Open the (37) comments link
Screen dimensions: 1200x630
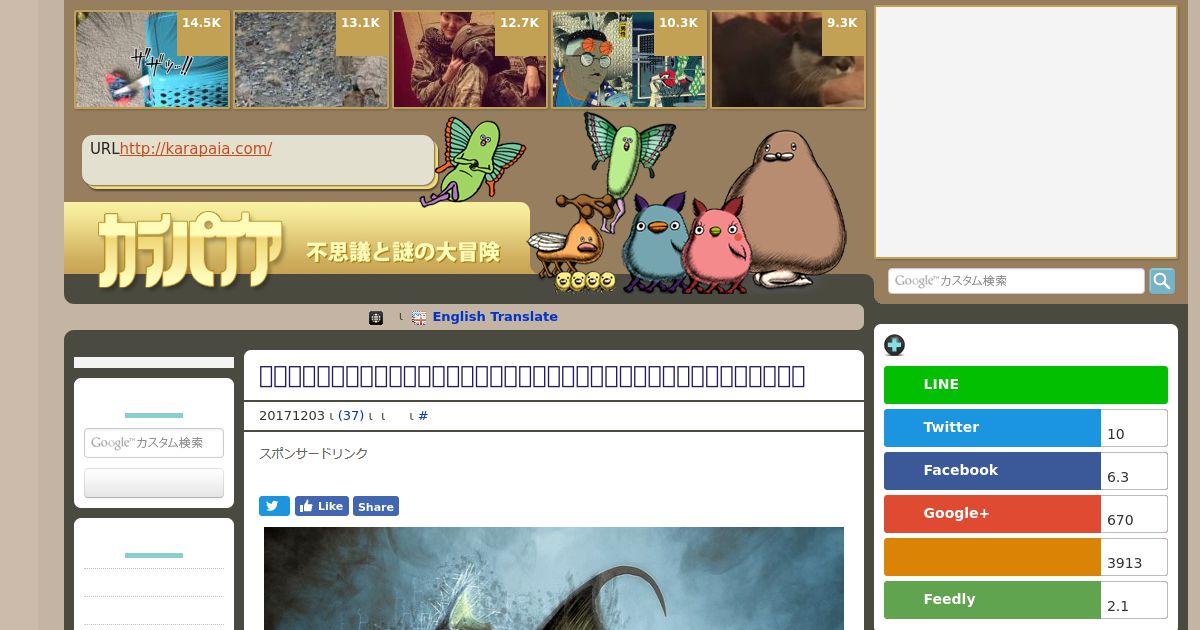(351, 416)
